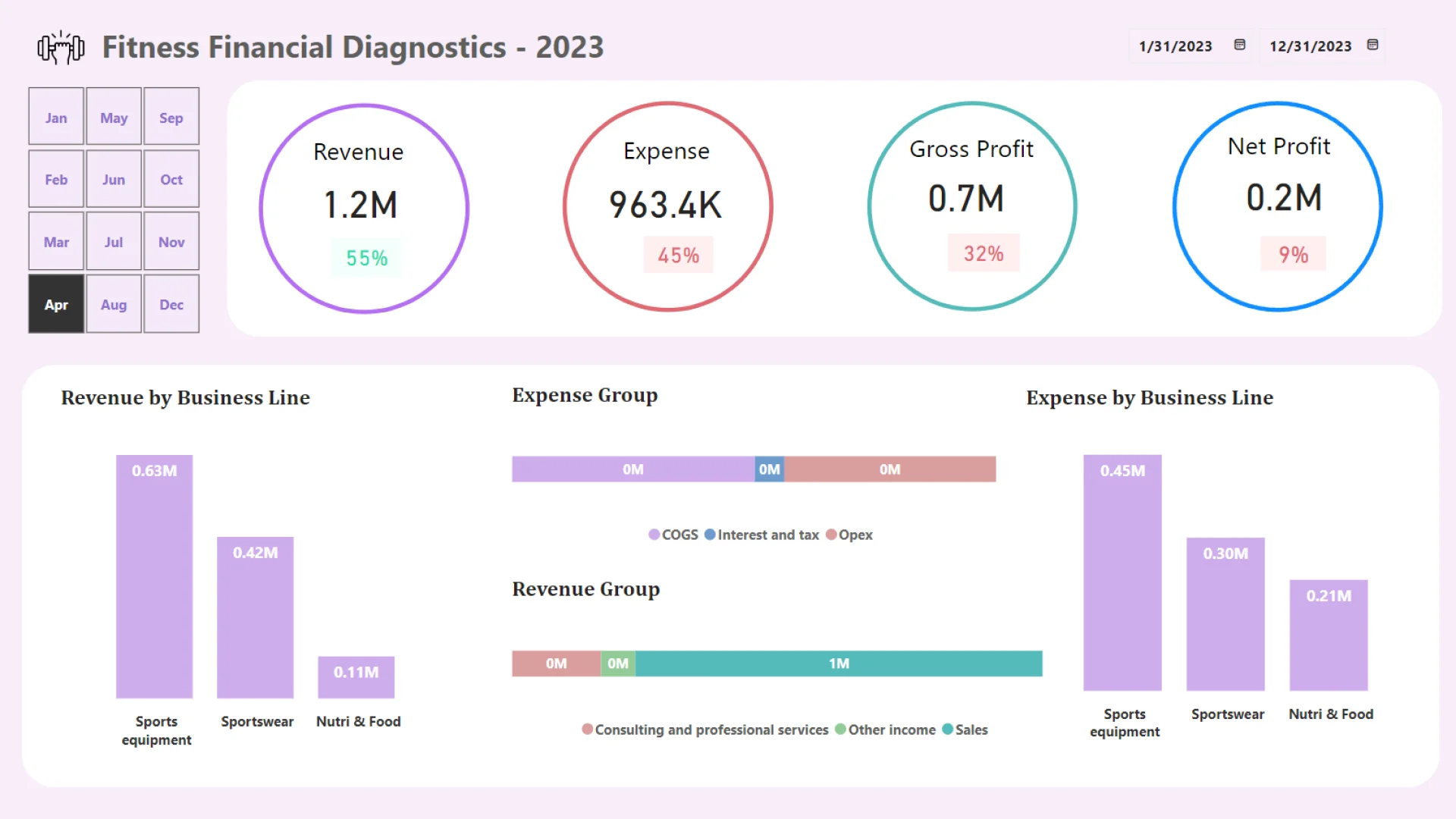Viewport: 1456px width, 819px height.
Task: Click the Gross Profit 0.7M KPI value
Action: (x=966, y=199)
